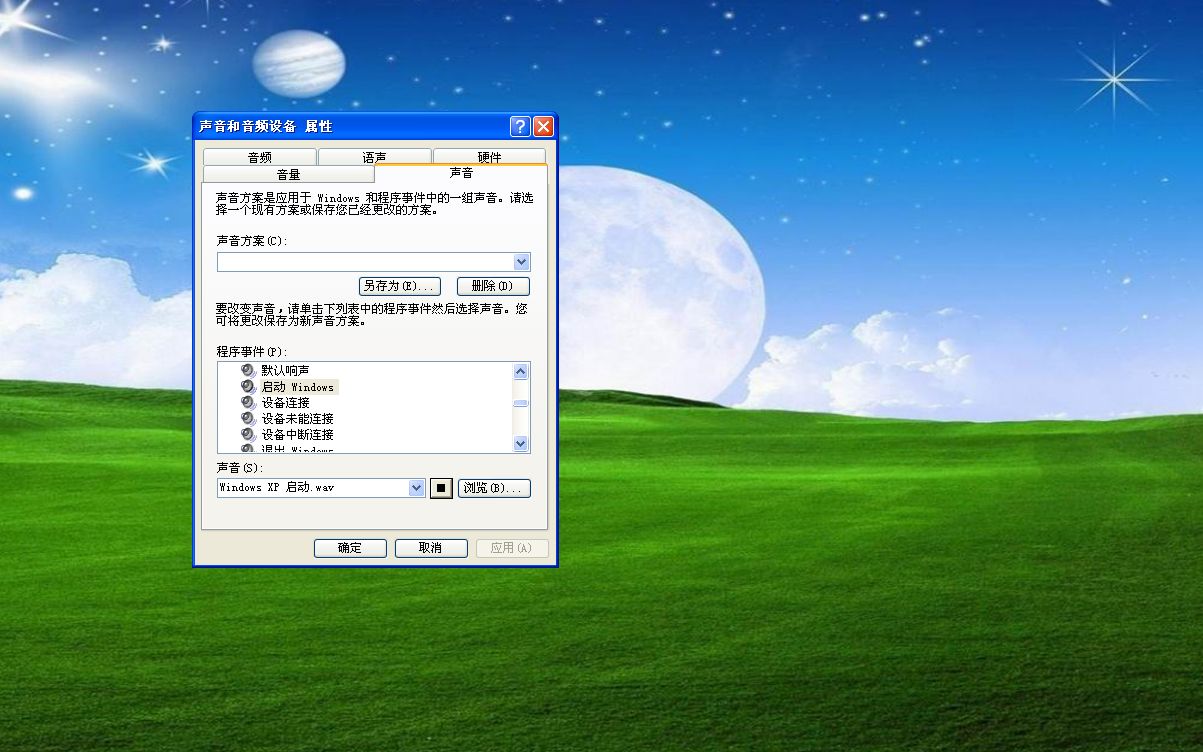
Task: Open the 声音方案 dropdown list
Action: [522, 261]
